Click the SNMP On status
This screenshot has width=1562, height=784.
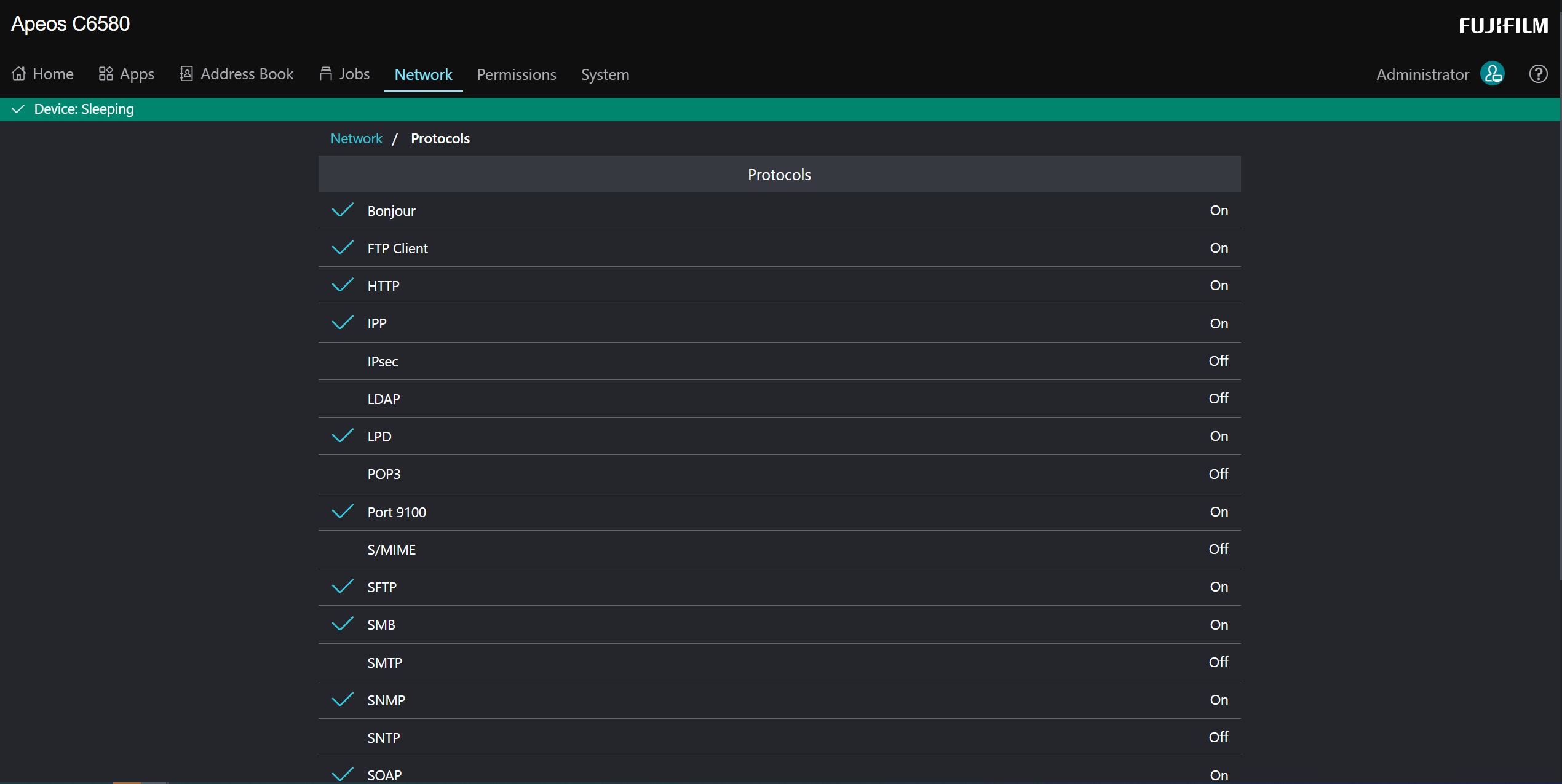(x=1218, y=700)
